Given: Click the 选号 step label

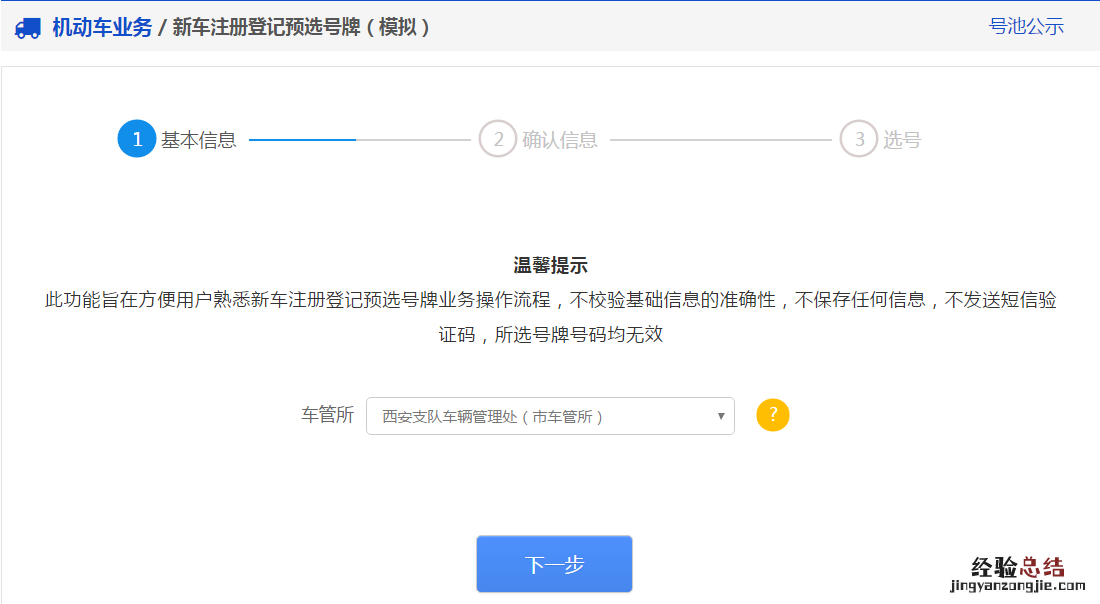Looking at the screenshot, I should (899, 139).
